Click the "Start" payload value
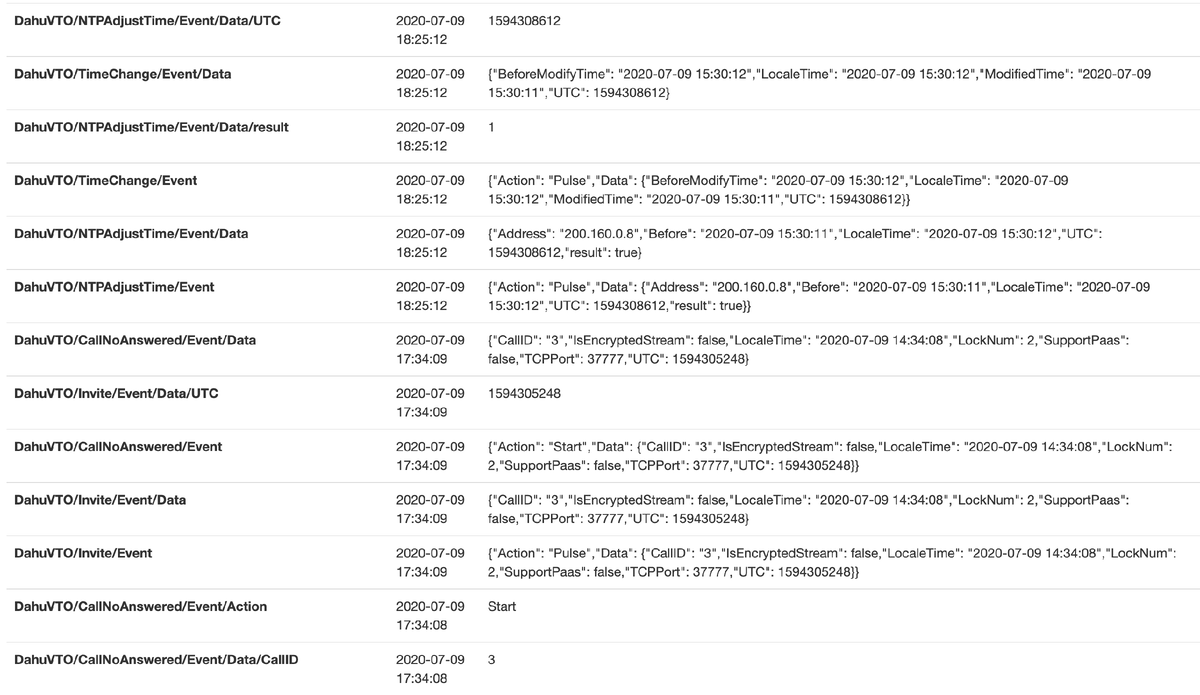Viewport: 1200px width, 695px height. [x=502, y=607]
